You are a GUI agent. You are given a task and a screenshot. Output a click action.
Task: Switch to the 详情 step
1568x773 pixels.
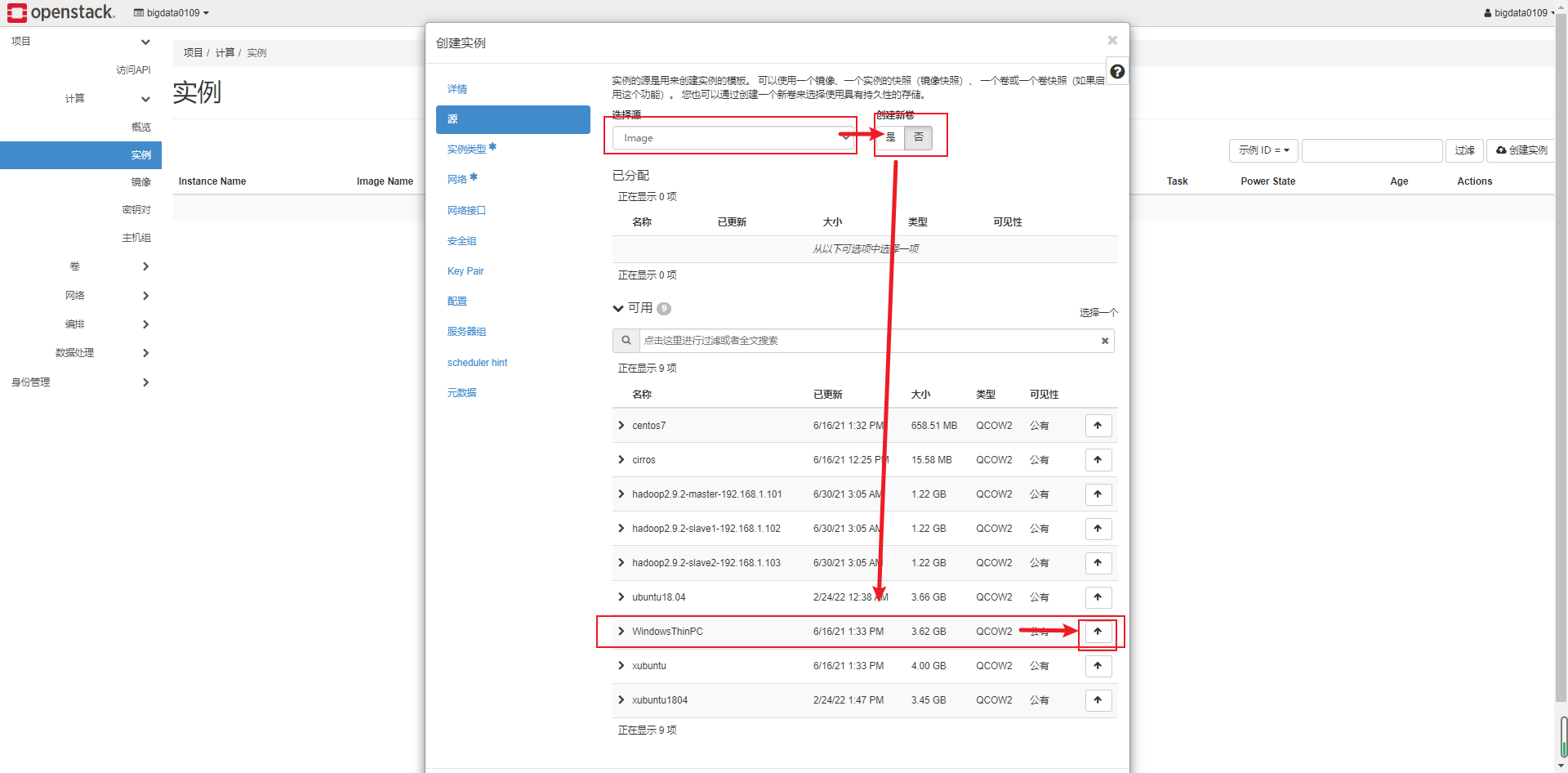point(457,89)
